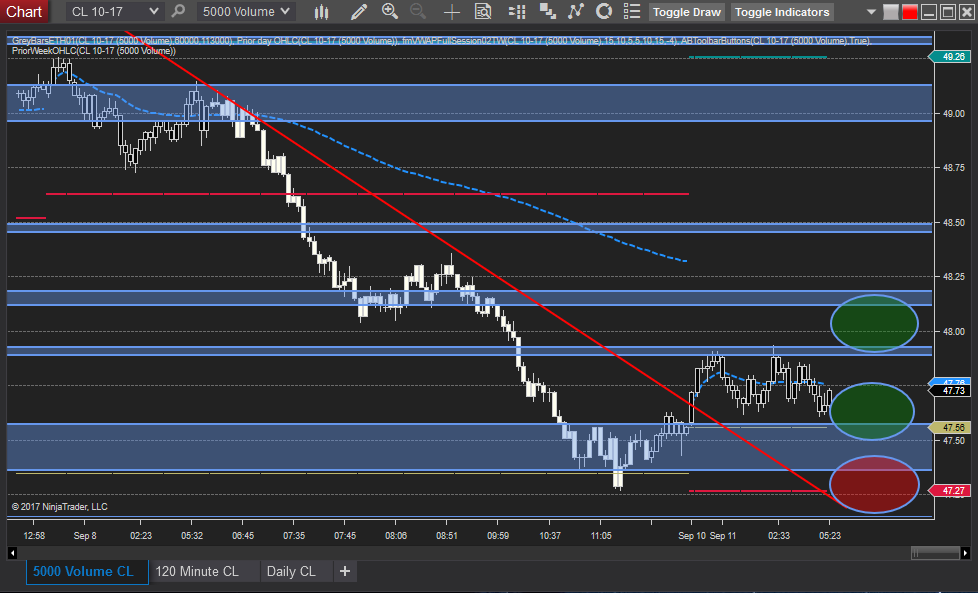The width and height of the screenshot is (978, 593).
Task: Click the gray window link button
Action: [x=891, y=12]
